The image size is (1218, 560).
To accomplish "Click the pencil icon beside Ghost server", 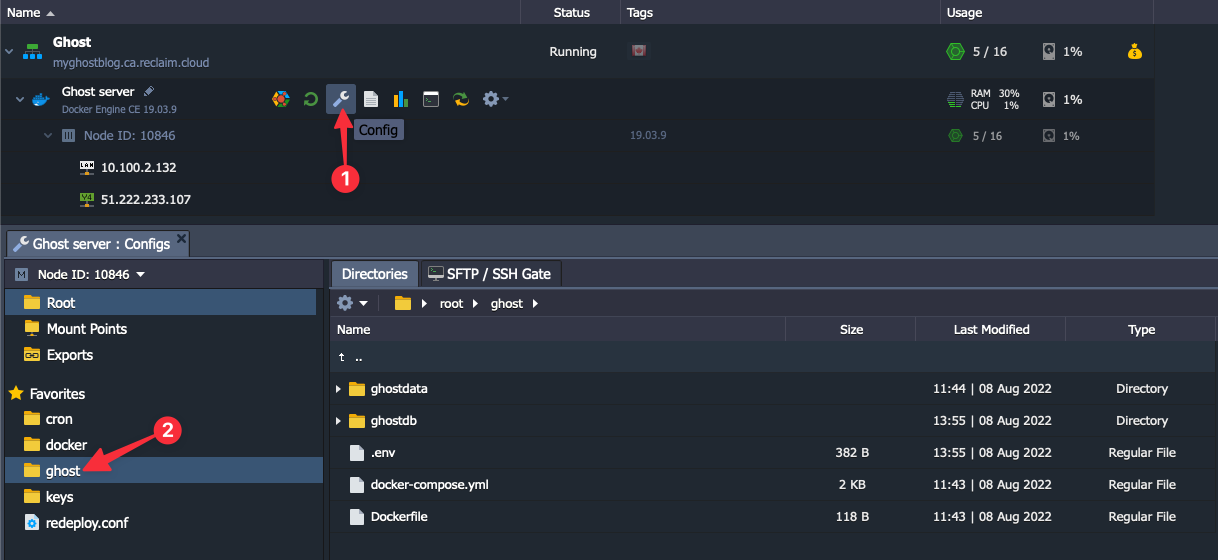I will coord(149,91).
